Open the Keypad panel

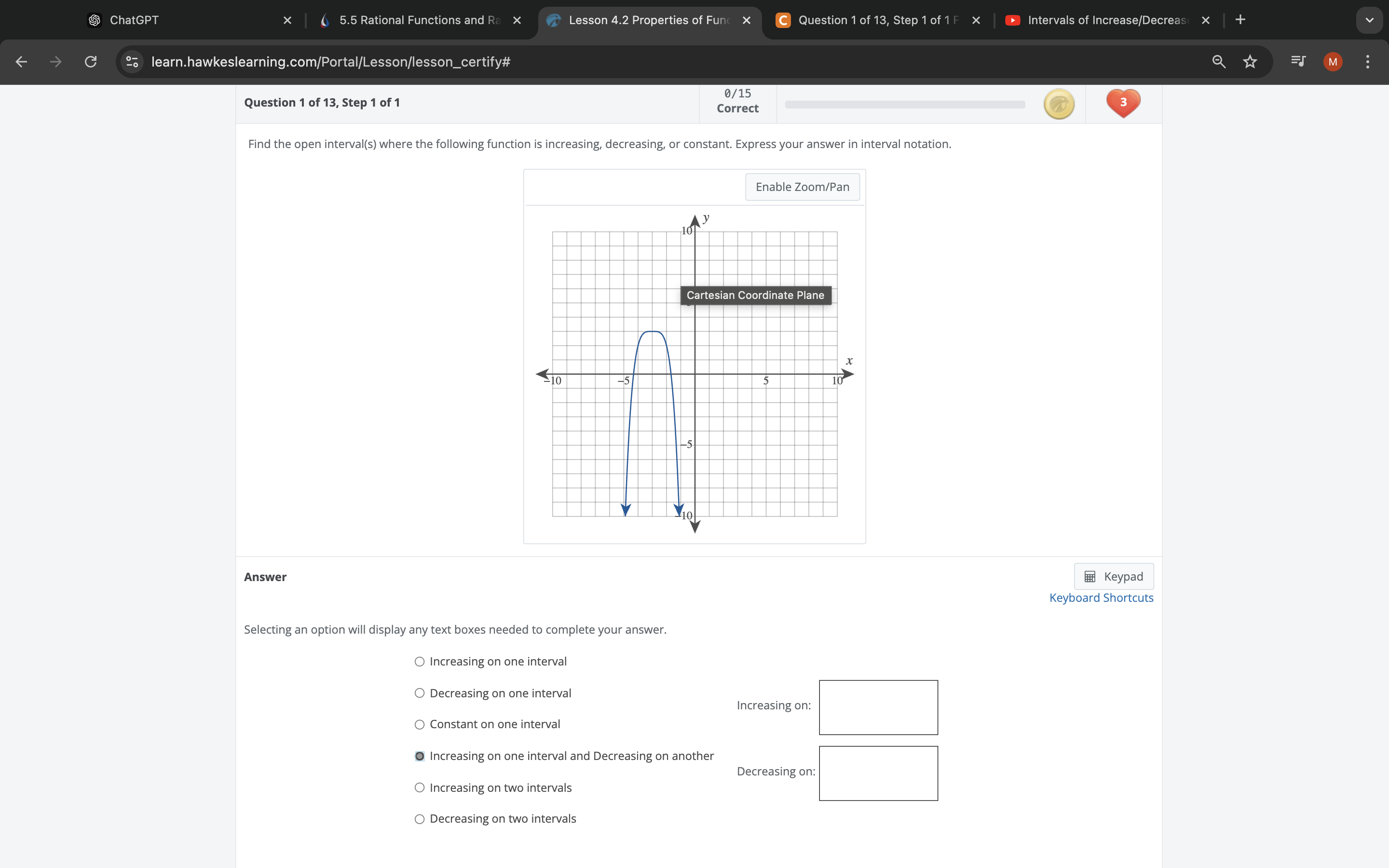pos(1113,576)
